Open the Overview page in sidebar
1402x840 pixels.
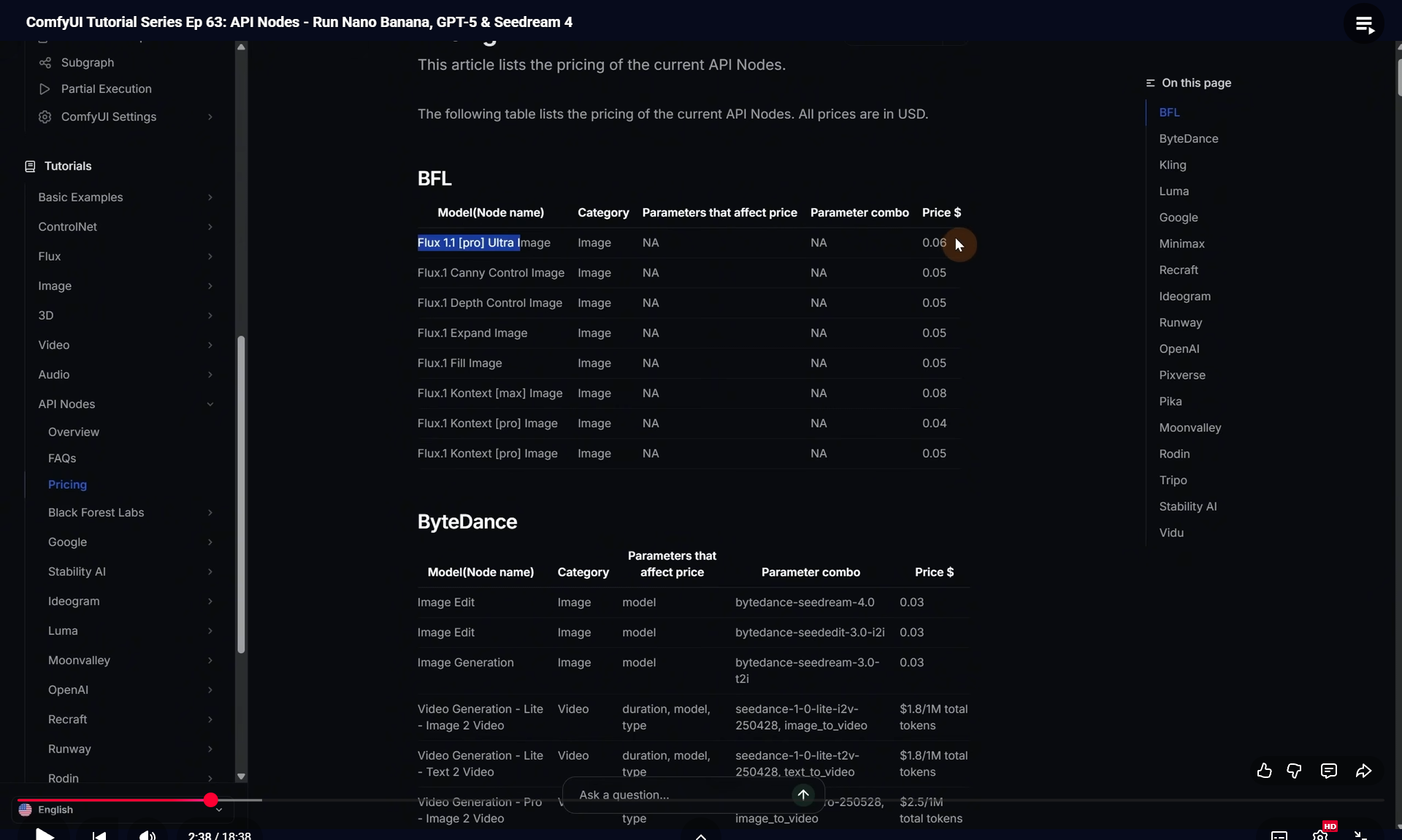pyautogui.click(x=74, y=432)
